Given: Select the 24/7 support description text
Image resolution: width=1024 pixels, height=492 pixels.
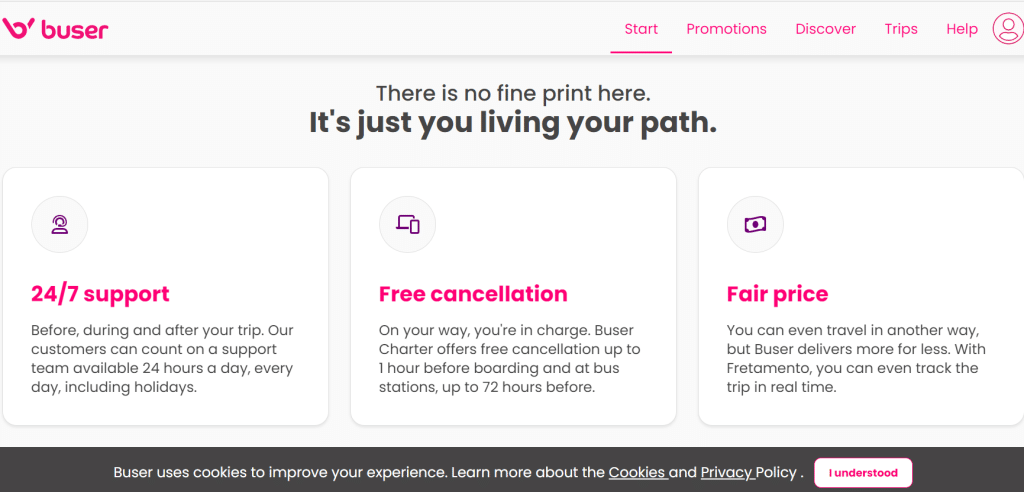Looking at the screenshot, I should (162, 358).
